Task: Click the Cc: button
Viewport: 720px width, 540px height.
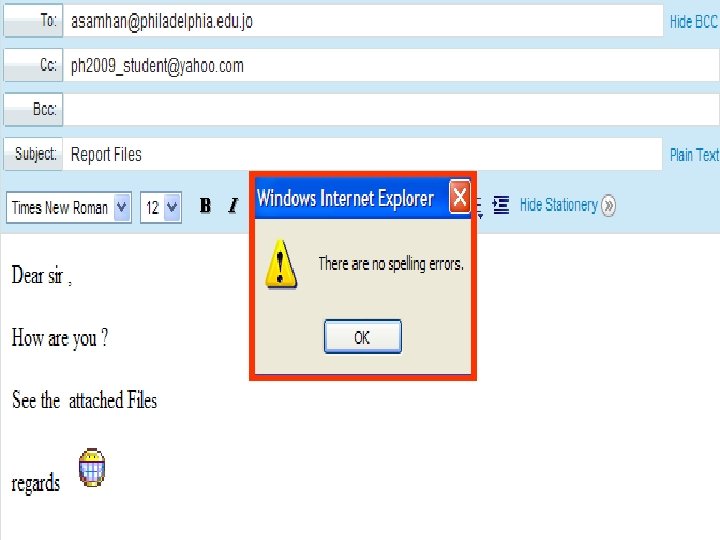Action: pos(33,65)
